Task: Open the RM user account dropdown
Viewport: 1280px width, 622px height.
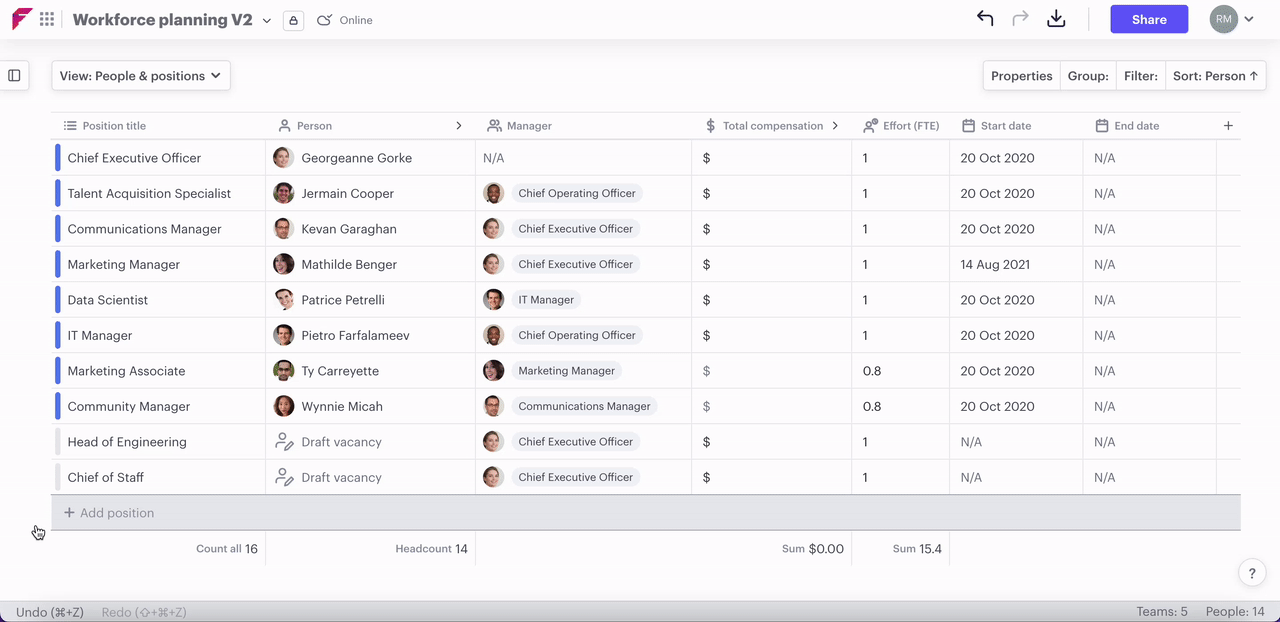Action: point(1231,19)
